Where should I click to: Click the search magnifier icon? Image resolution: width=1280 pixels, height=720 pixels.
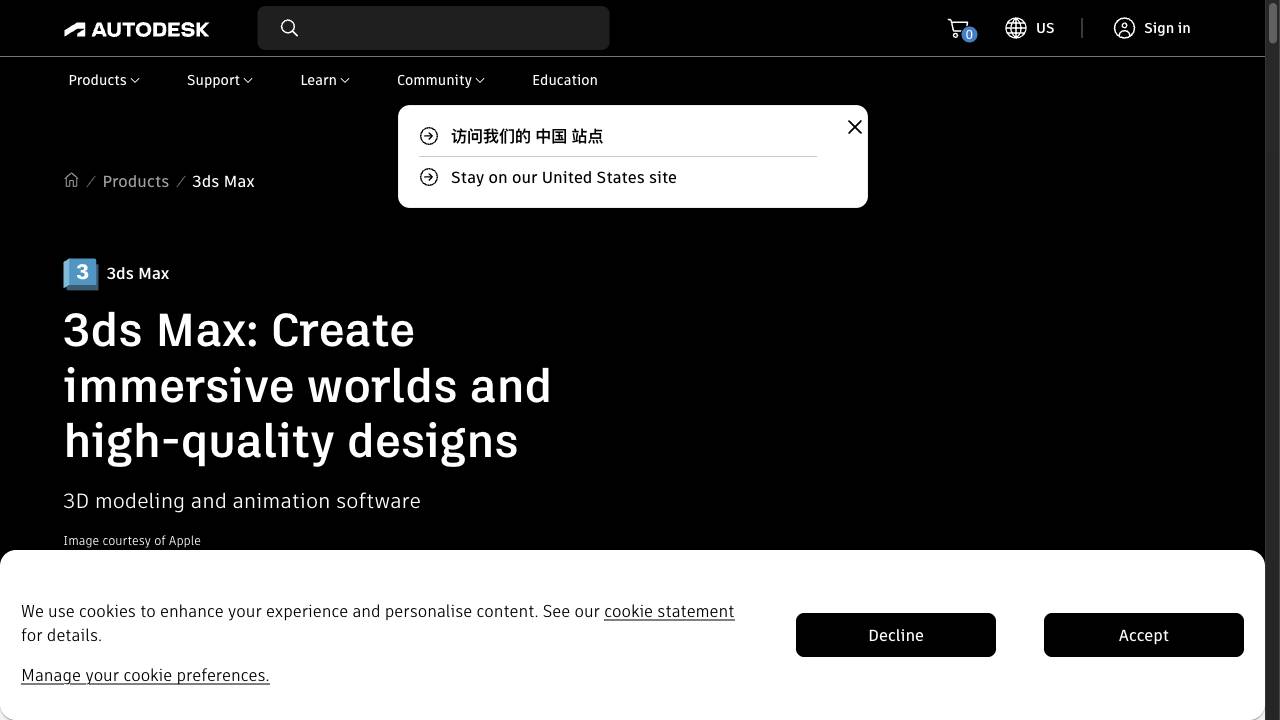289,28
